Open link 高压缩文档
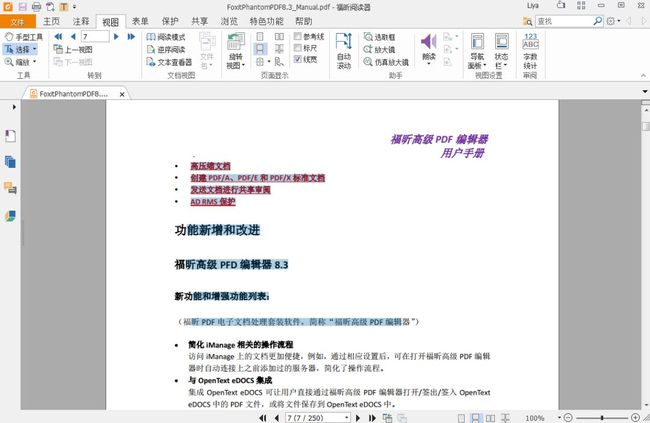 click(x=210, y=166)
